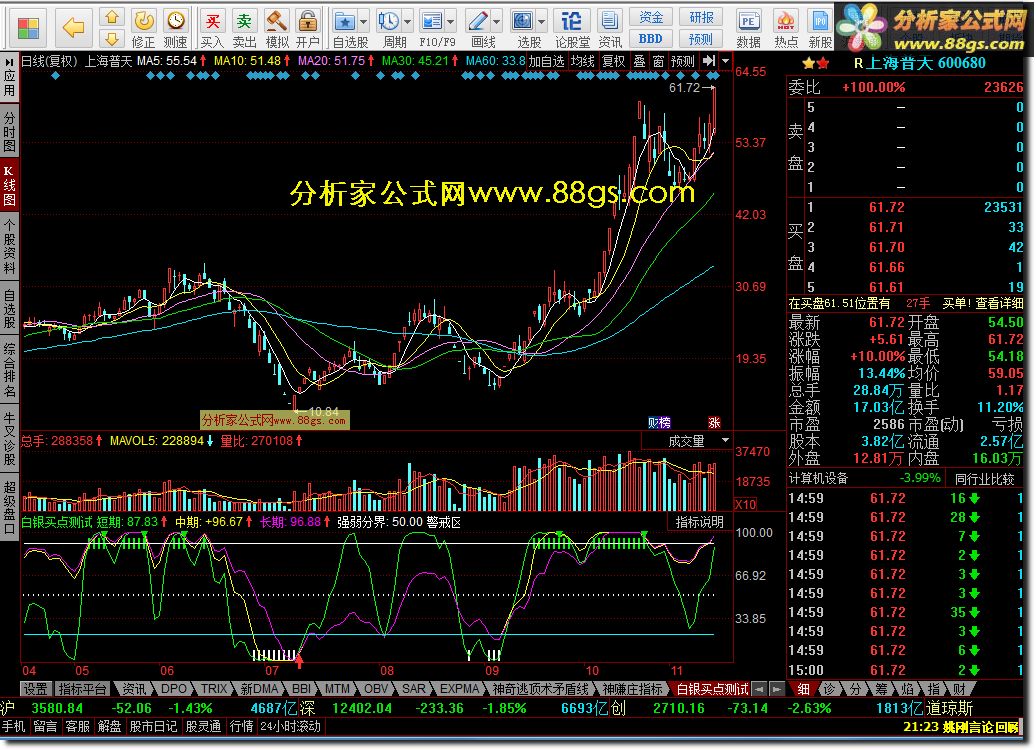Expand the 画线 drawing dropdown arrow
The width and height of the screenshot is (1036, 750).
(x=496, y=22)
